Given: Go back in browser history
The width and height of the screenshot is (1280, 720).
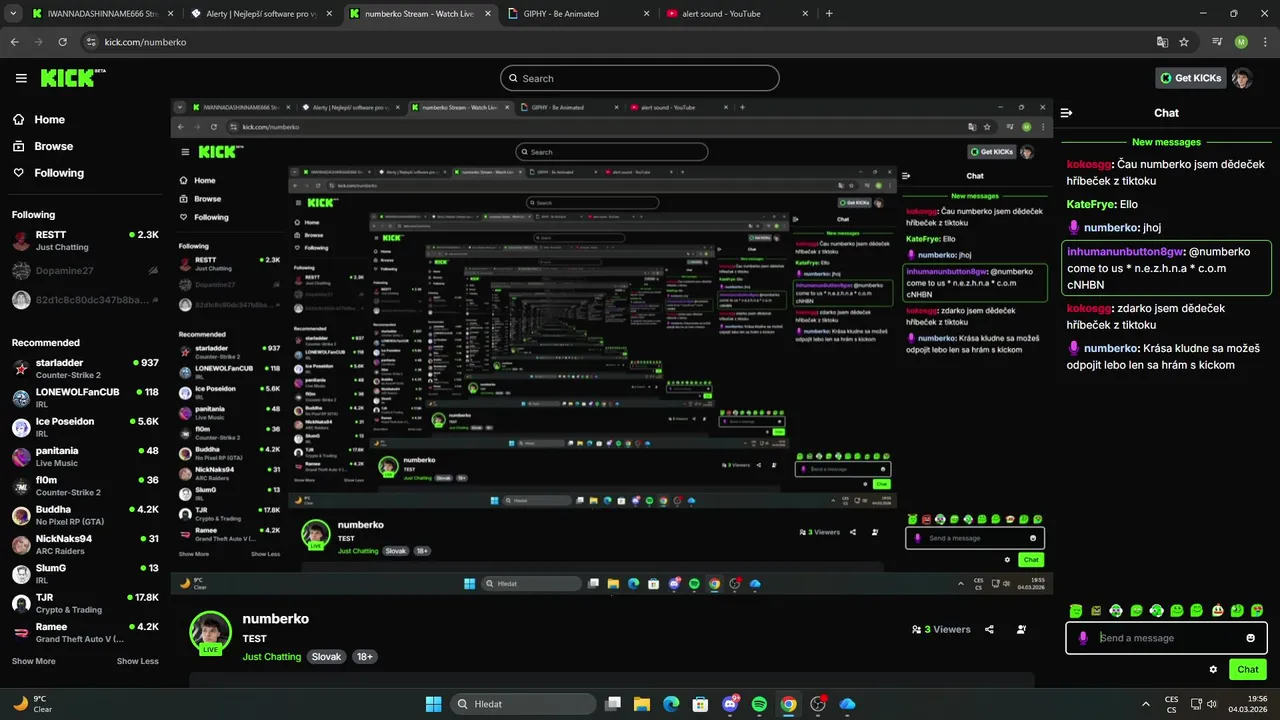Looking at the screenshot, I should [15, 42].
